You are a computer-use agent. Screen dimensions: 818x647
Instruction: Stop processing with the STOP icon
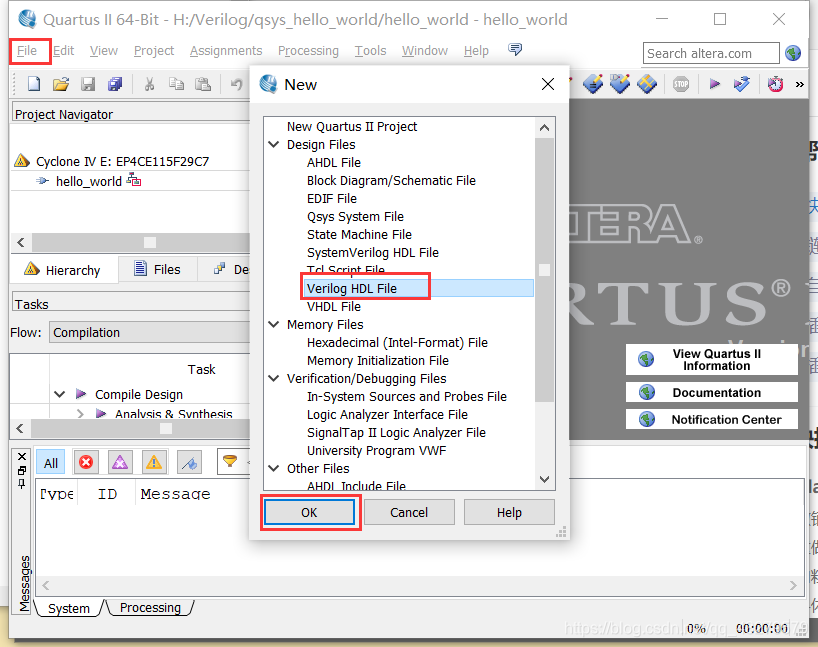tap(681, 83)
